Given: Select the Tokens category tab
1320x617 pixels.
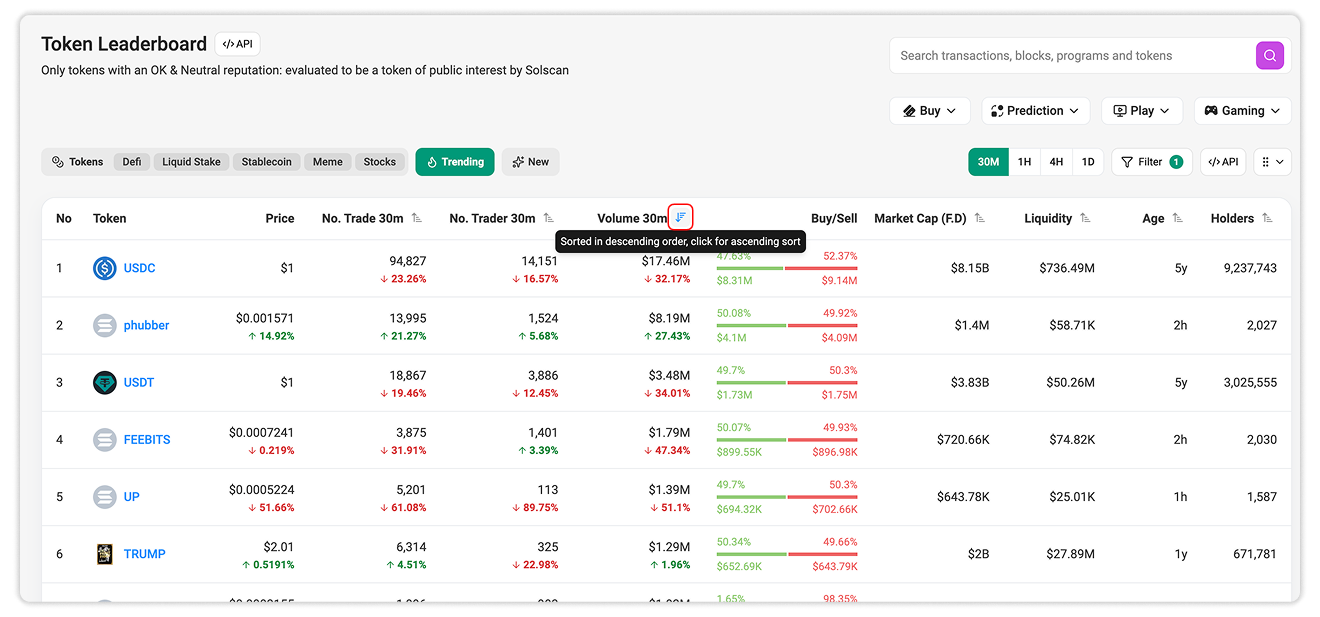Looking at the screenshot, I should [78, 162].
